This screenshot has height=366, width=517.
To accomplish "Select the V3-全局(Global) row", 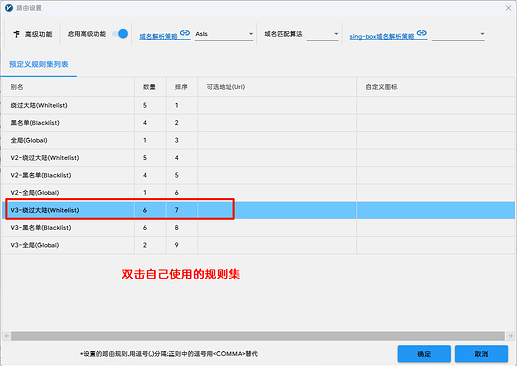I will point(258,245).
